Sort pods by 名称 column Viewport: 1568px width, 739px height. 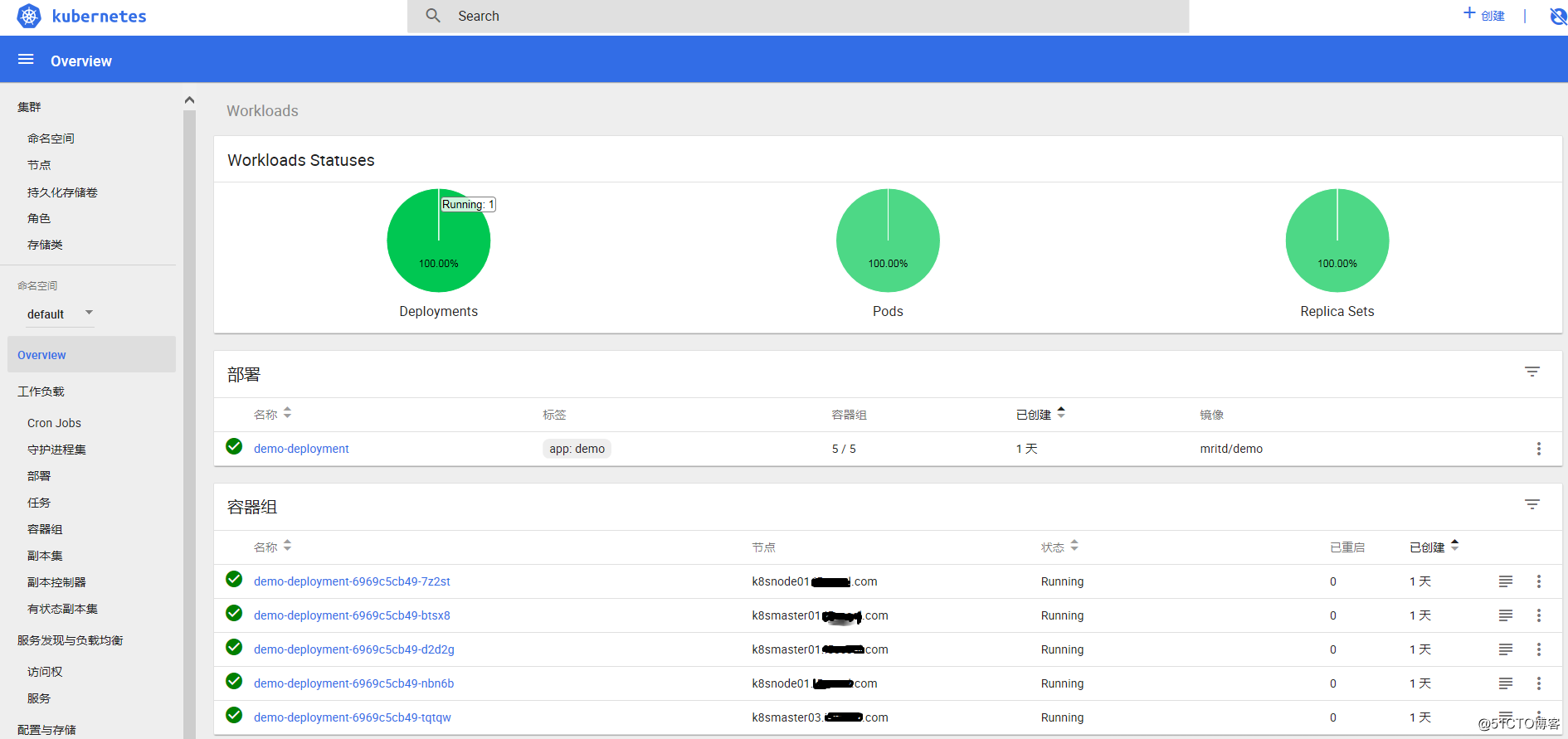273,547
